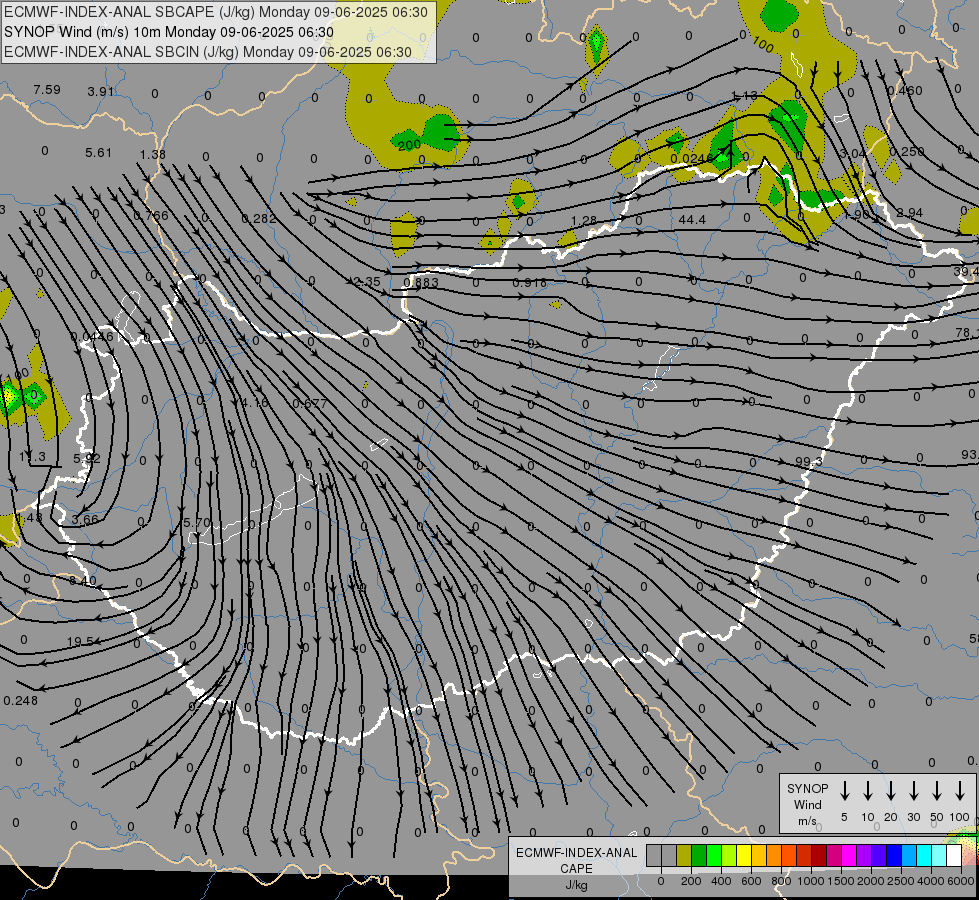
Task: Click the 50 m/s wind arrow in legend
Action: [x=937, y=791]
